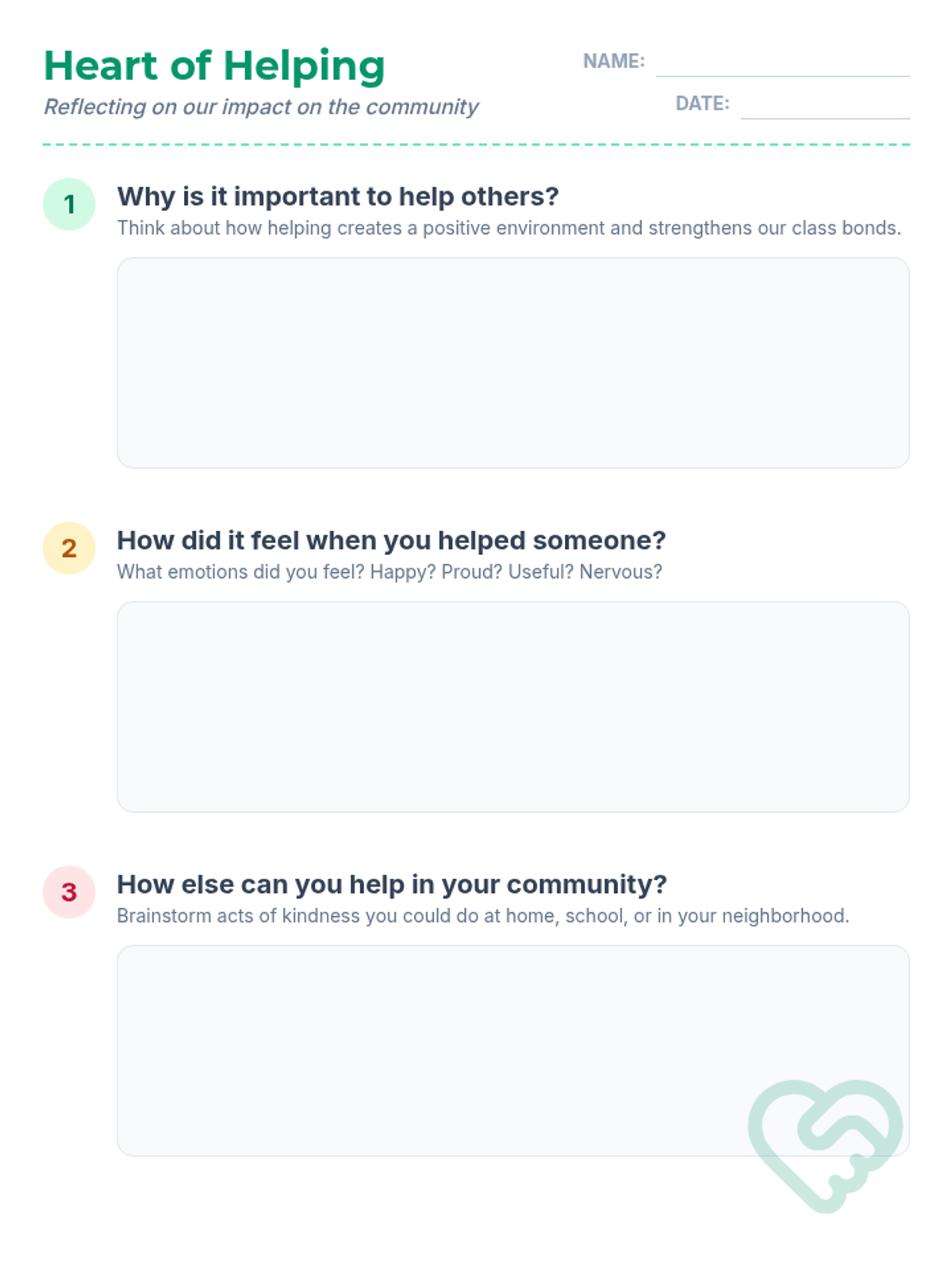952x1270 pixels.
Task: Click hint text about brainstorming acts of kindness
Action: pos(483,916)
